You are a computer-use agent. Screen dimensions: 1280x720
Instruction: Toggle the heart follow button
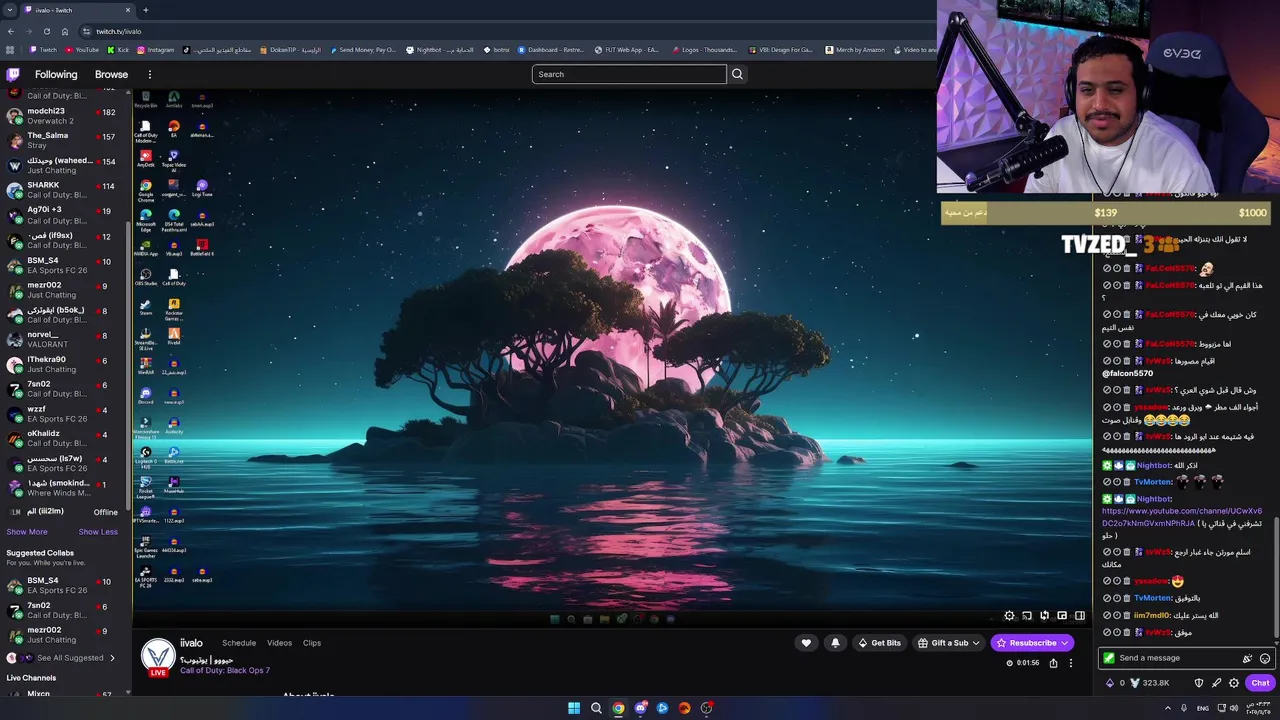click(x=806, y=643)
